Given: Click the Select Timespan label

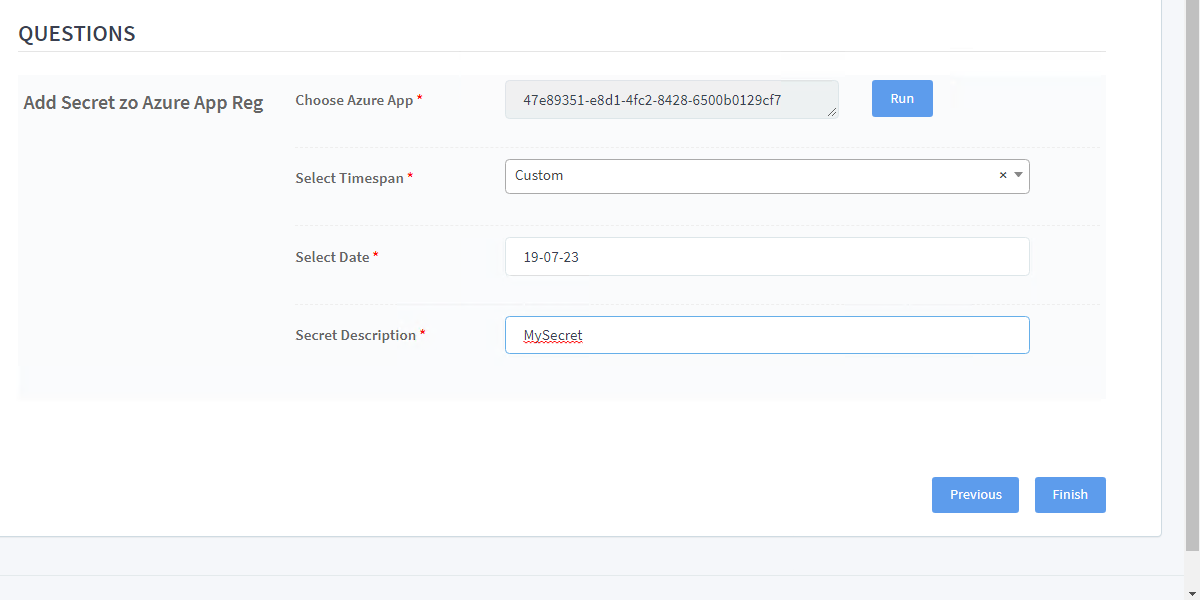Looking at the screenshot, I should [x=349, y=178].
